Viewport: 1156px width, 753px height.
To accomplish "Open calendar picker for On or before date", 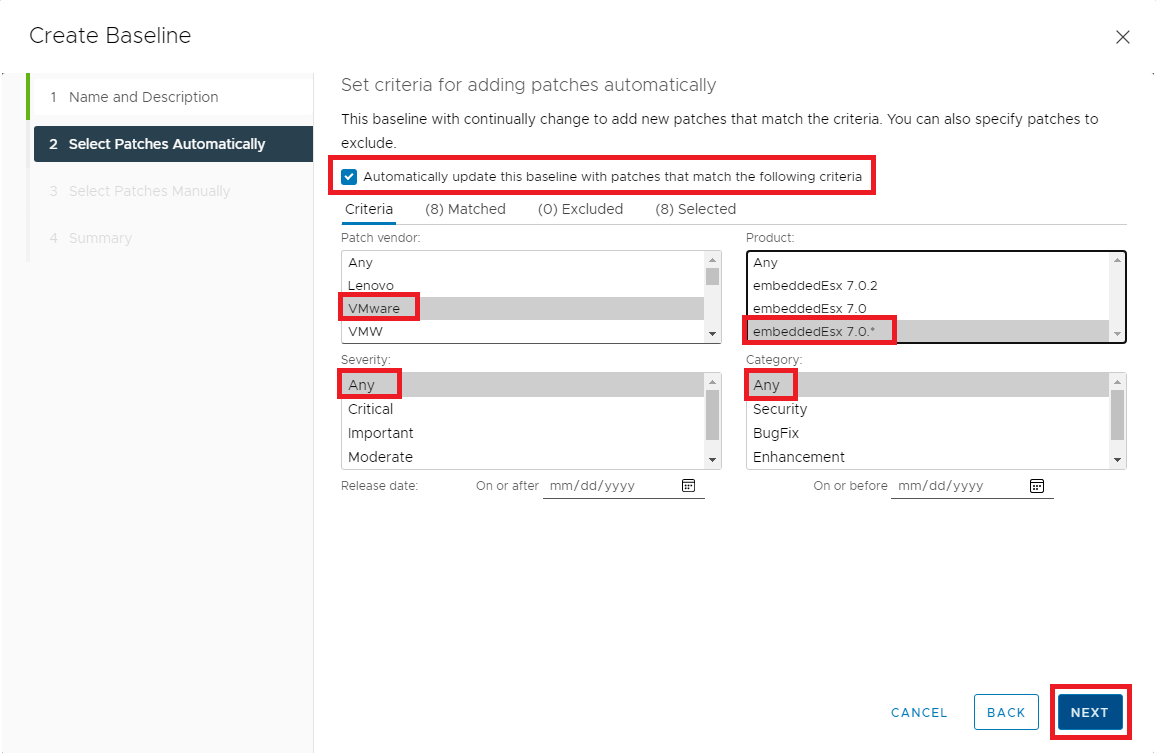I will point(1037,486).
